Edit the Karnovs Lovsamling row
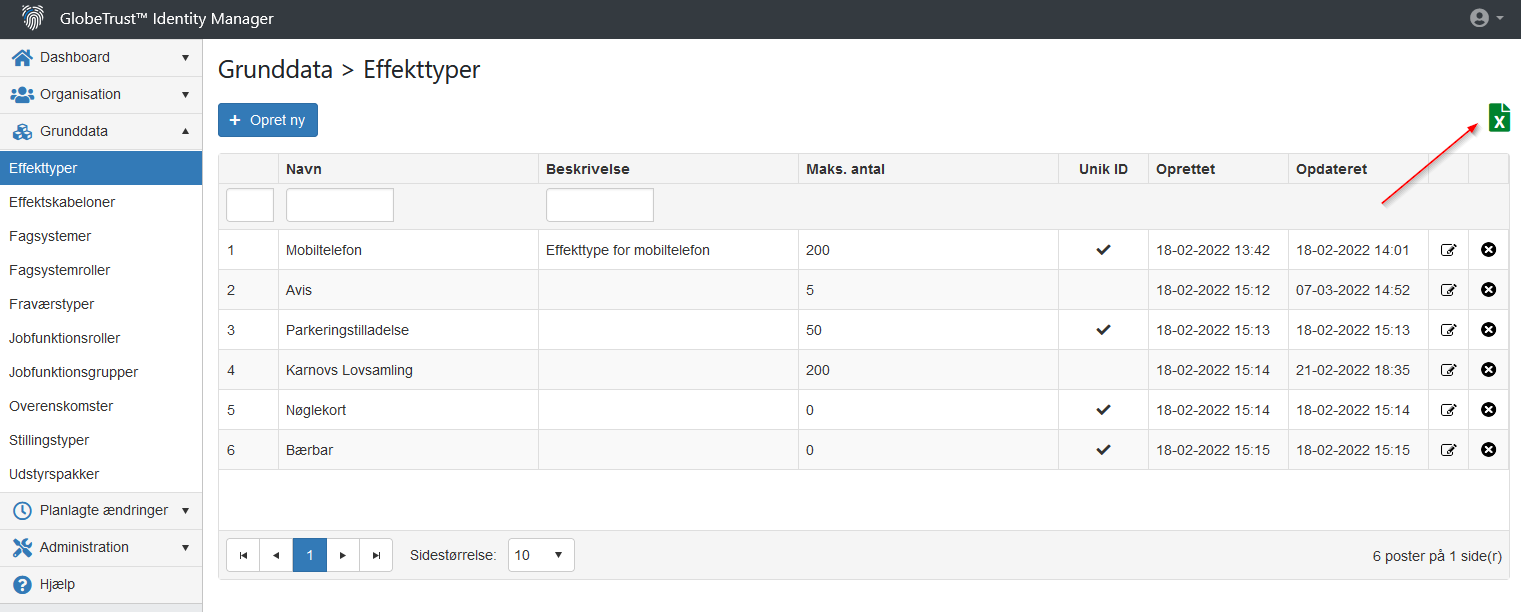 (x=1448, y=370)
